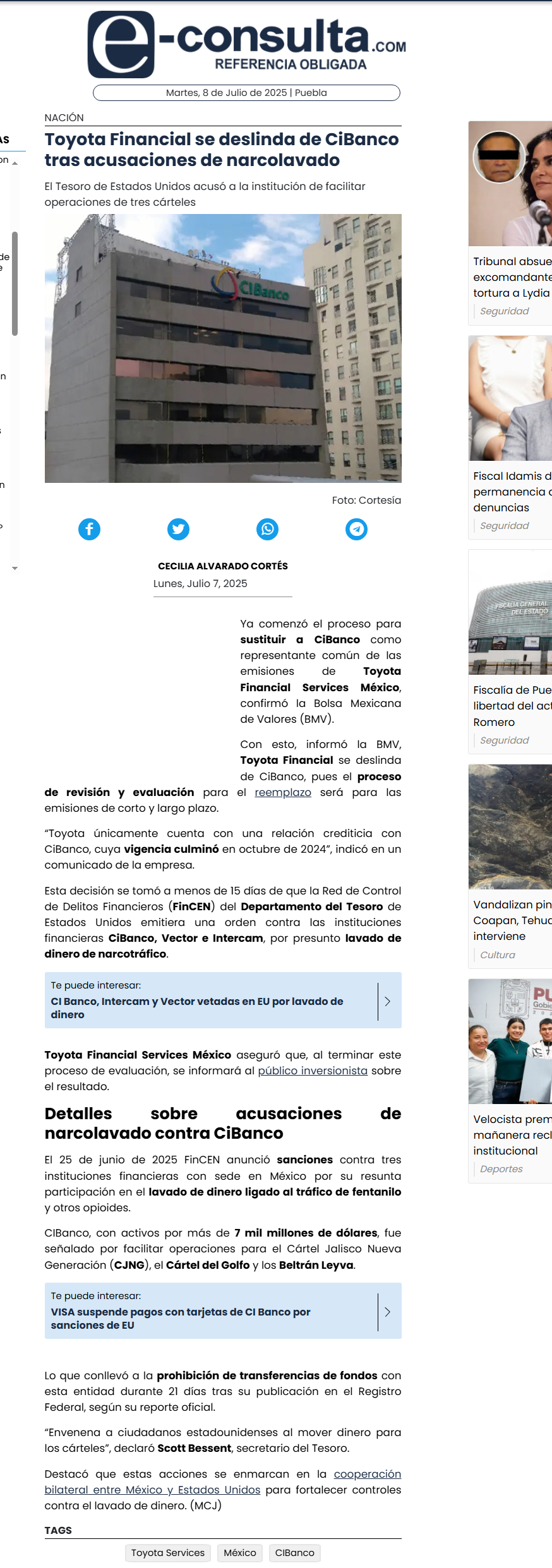The height and width of the screenshot is (1568, 552).
Task: Share article via Telegram
Action: pos(356,529)
